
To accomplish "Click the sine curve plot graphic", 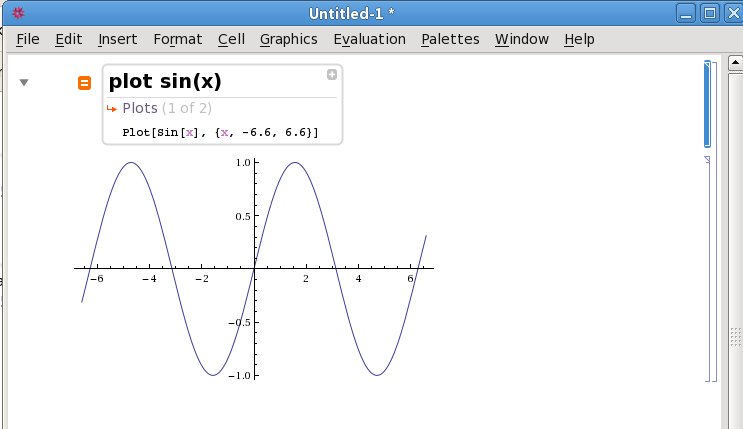I will (254, 269).
